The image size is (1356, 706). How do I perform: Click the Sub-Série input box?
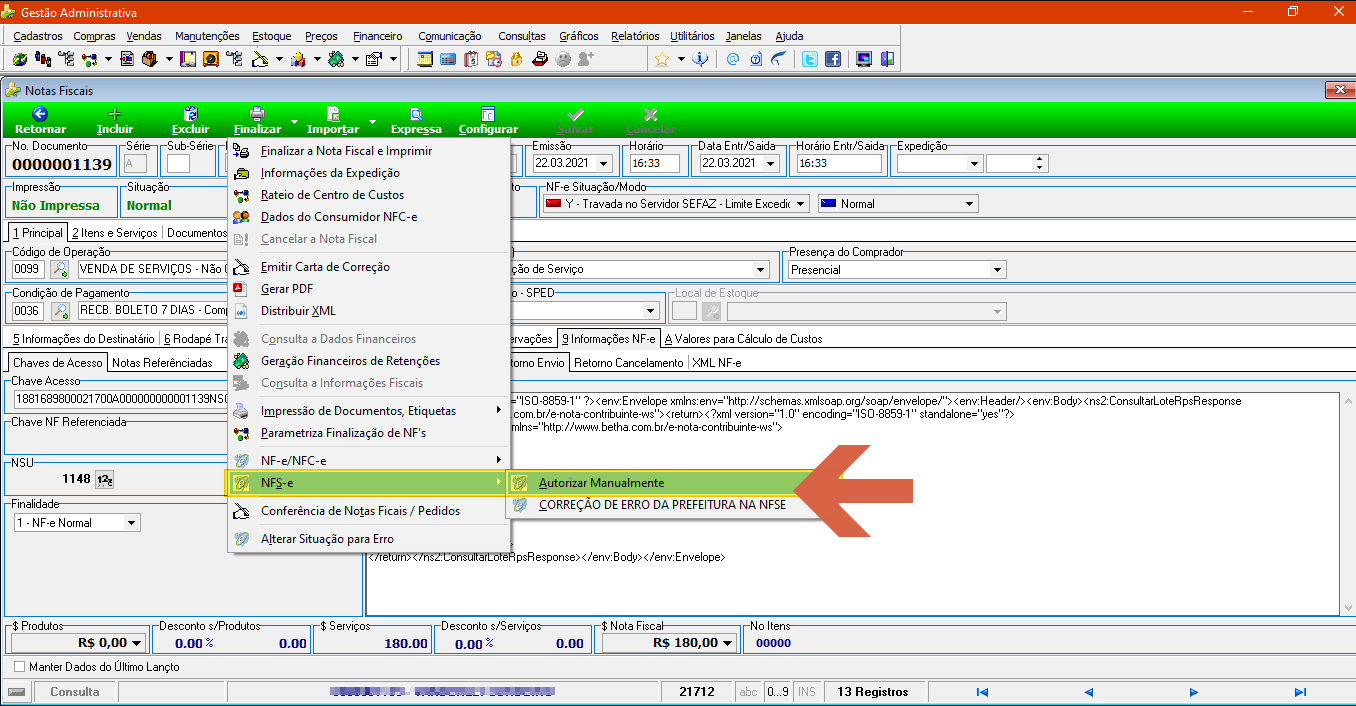click(178, 163)
